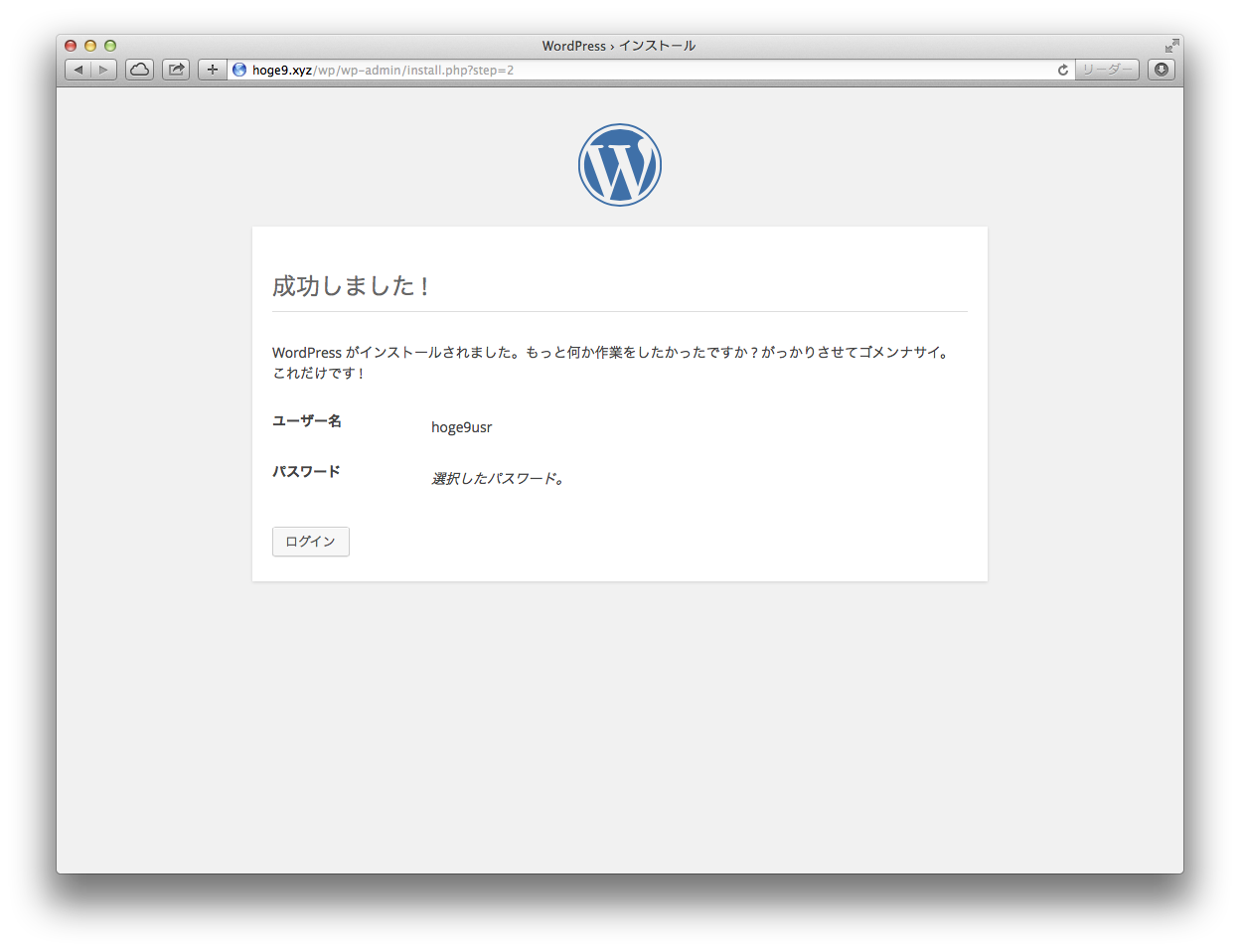Enter full screen with the corner arrows icon
Image resolution: width=1240 pixels, height=952 pixels.
click(x=1172, y=46)
